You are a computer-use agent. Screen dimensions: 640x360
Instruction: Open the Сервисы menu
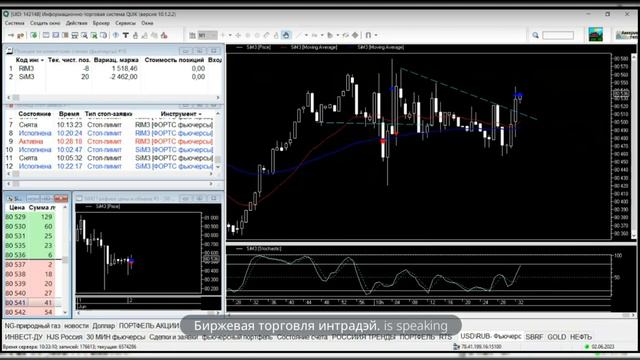tap(125, 23)
